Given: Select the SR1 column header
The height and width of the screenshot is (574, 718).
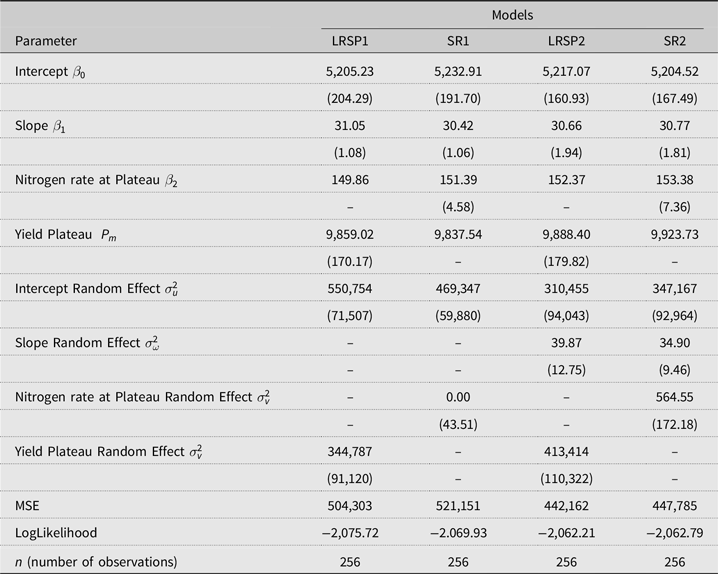Looking at the screenshot, I should [459, 41].
